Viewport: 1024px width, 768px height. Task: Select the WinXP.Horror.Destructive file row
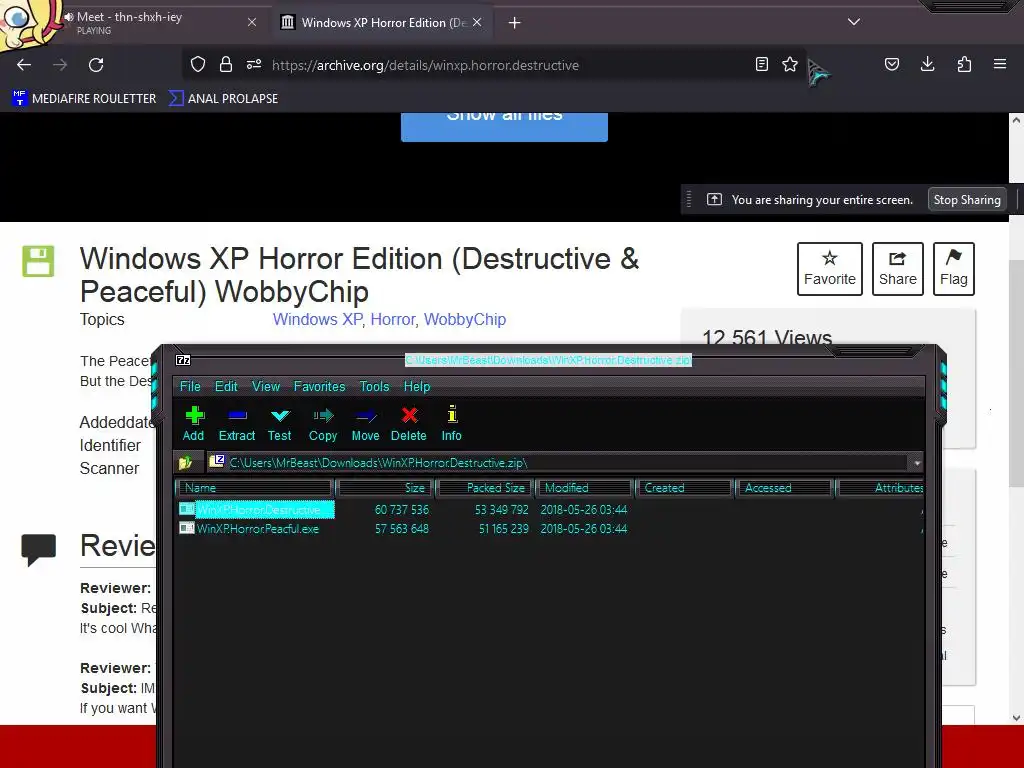(550, 509)
